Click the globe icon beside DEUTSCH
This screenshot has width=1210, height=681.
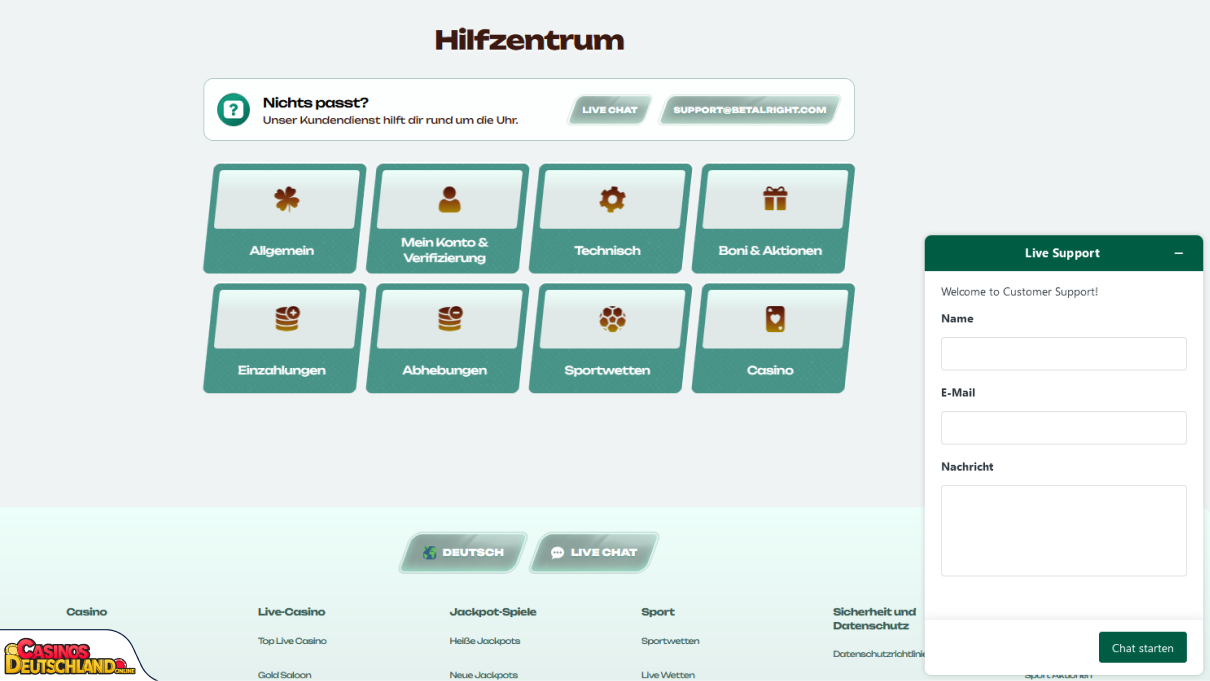tap(430, 552)
